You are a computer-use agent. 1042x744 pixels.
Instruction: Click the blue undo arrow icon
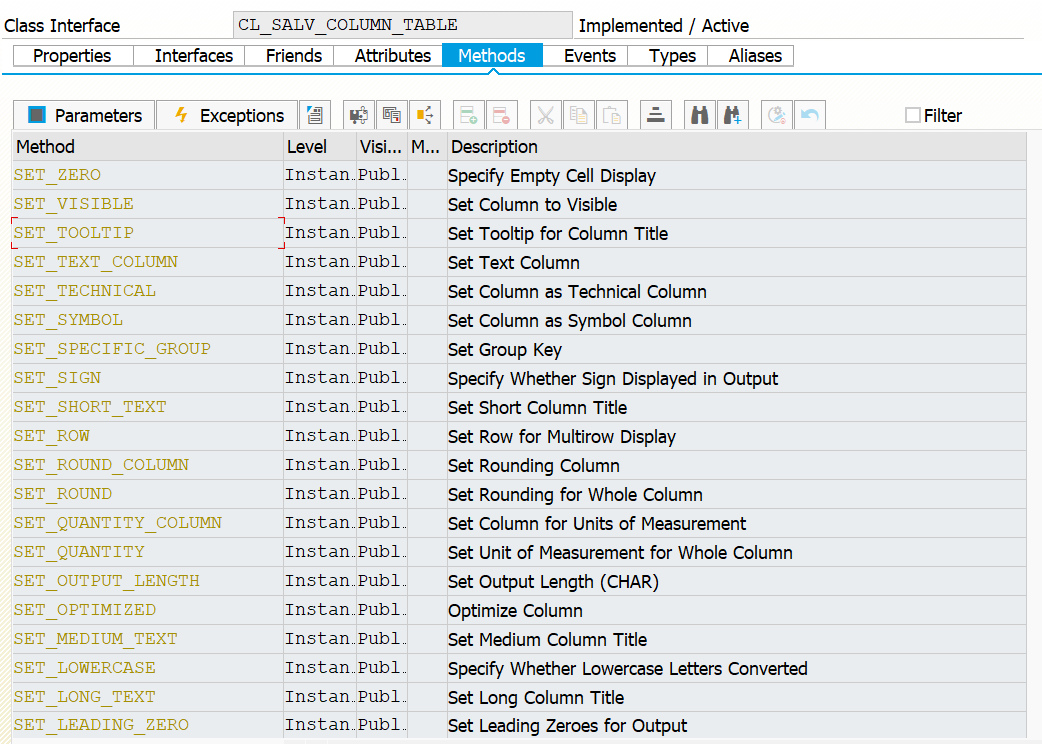click(810, 115)
